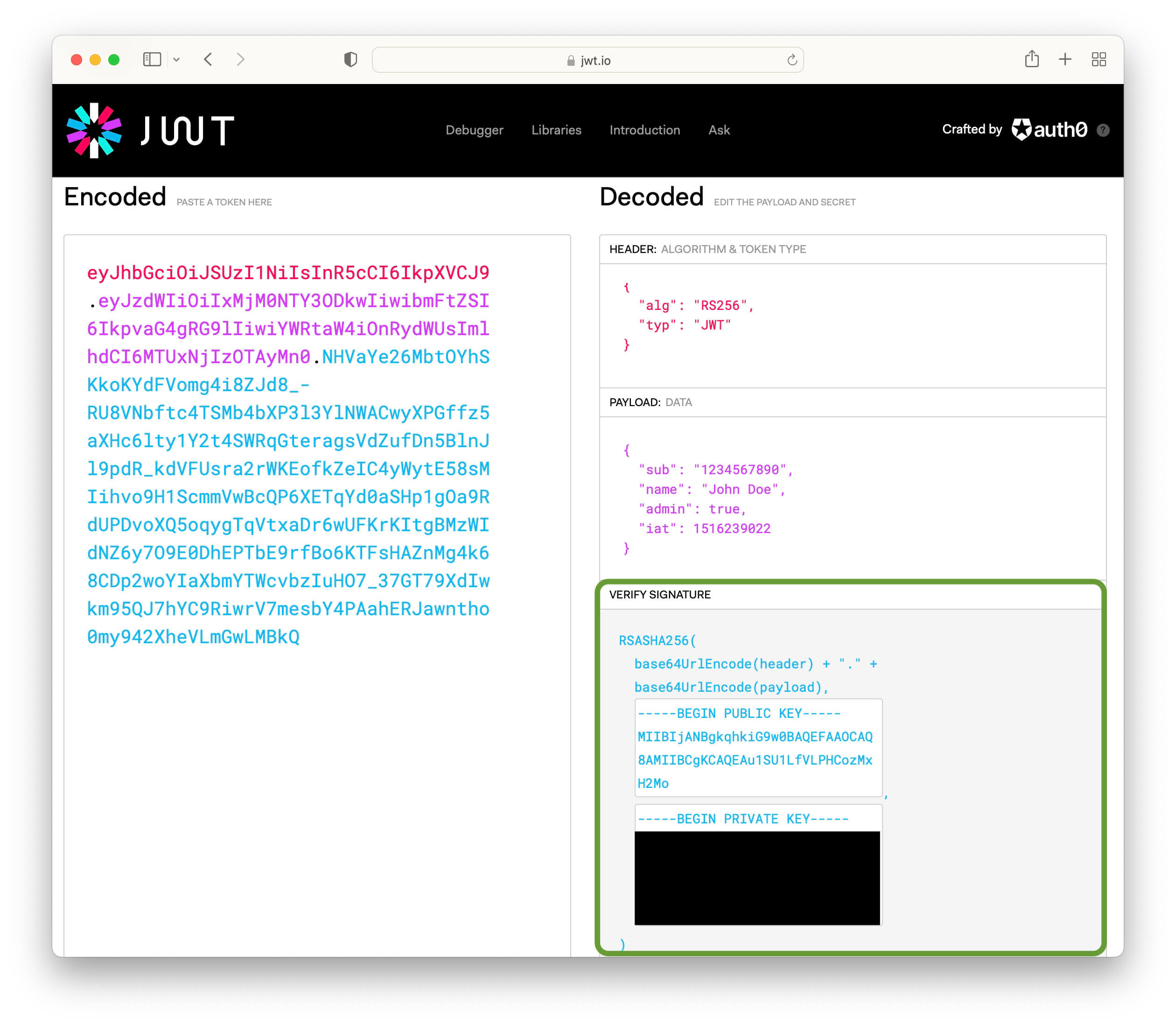The width and height of the screenshot is (1176, 1026).
Task: Click the Safari sidebar toggle icon
Action: coord(152,60)
